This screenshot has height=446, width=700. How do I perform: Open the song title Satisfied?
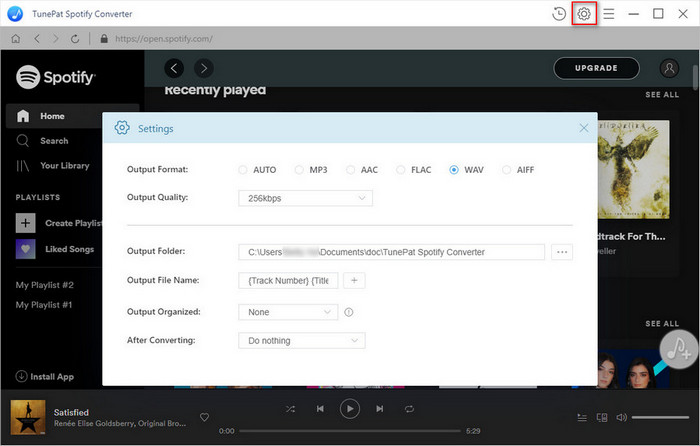[x=71, y=413]
